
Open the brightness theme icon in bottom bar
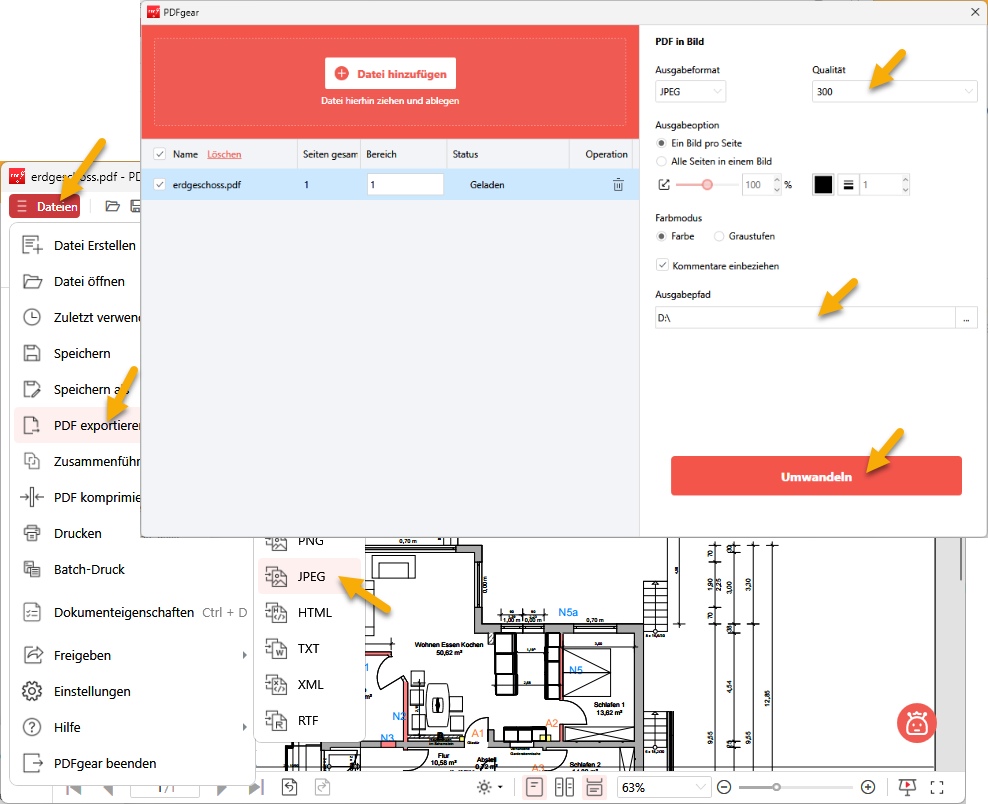(485, 787)
